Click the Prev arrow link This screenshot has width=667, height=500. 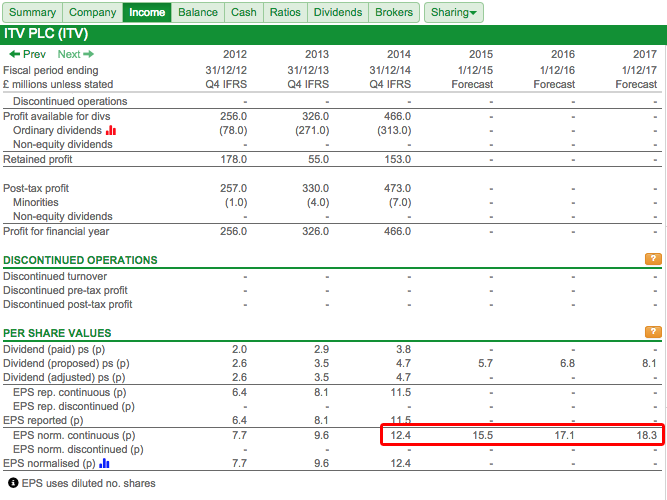(x=28, y=54)
